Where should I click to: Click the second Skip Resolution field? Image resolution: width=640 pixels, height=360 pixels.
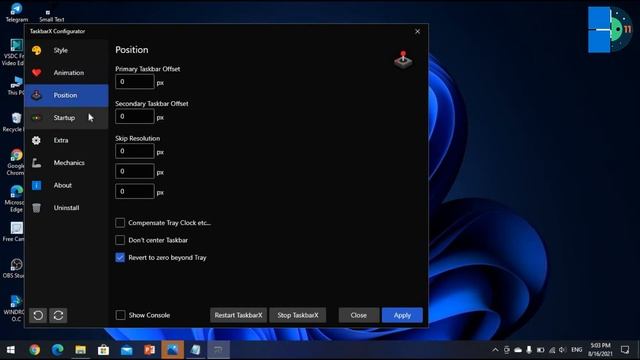(x=135, y=171)
